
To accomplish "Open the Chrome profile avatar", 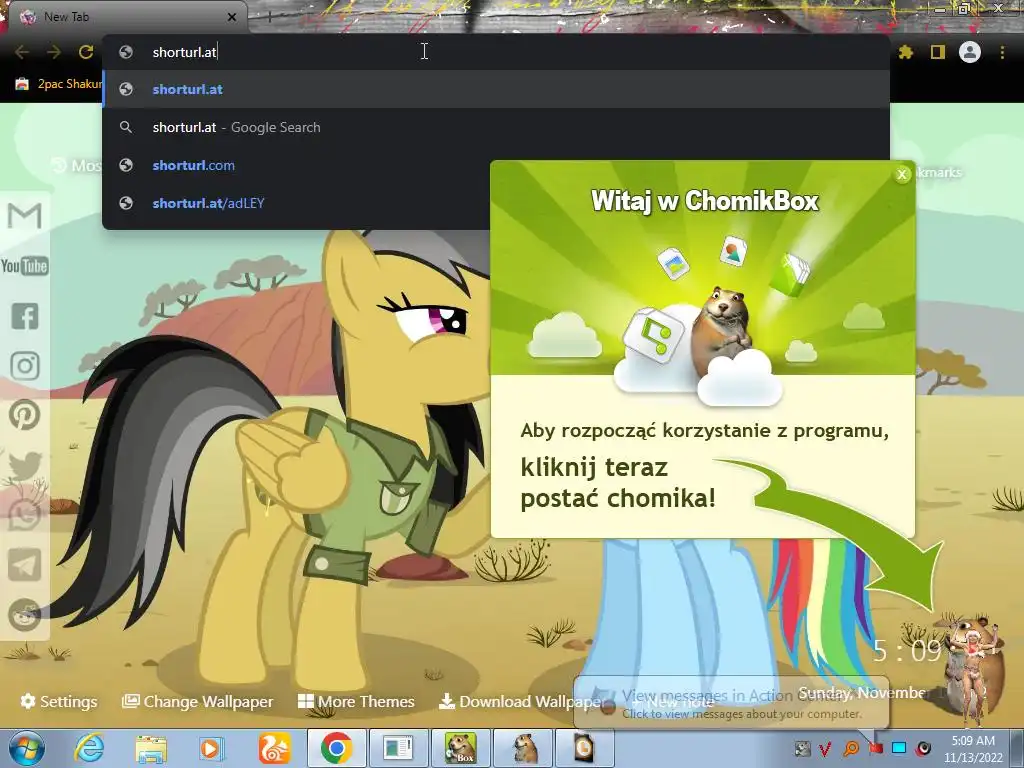I will 970,52.
